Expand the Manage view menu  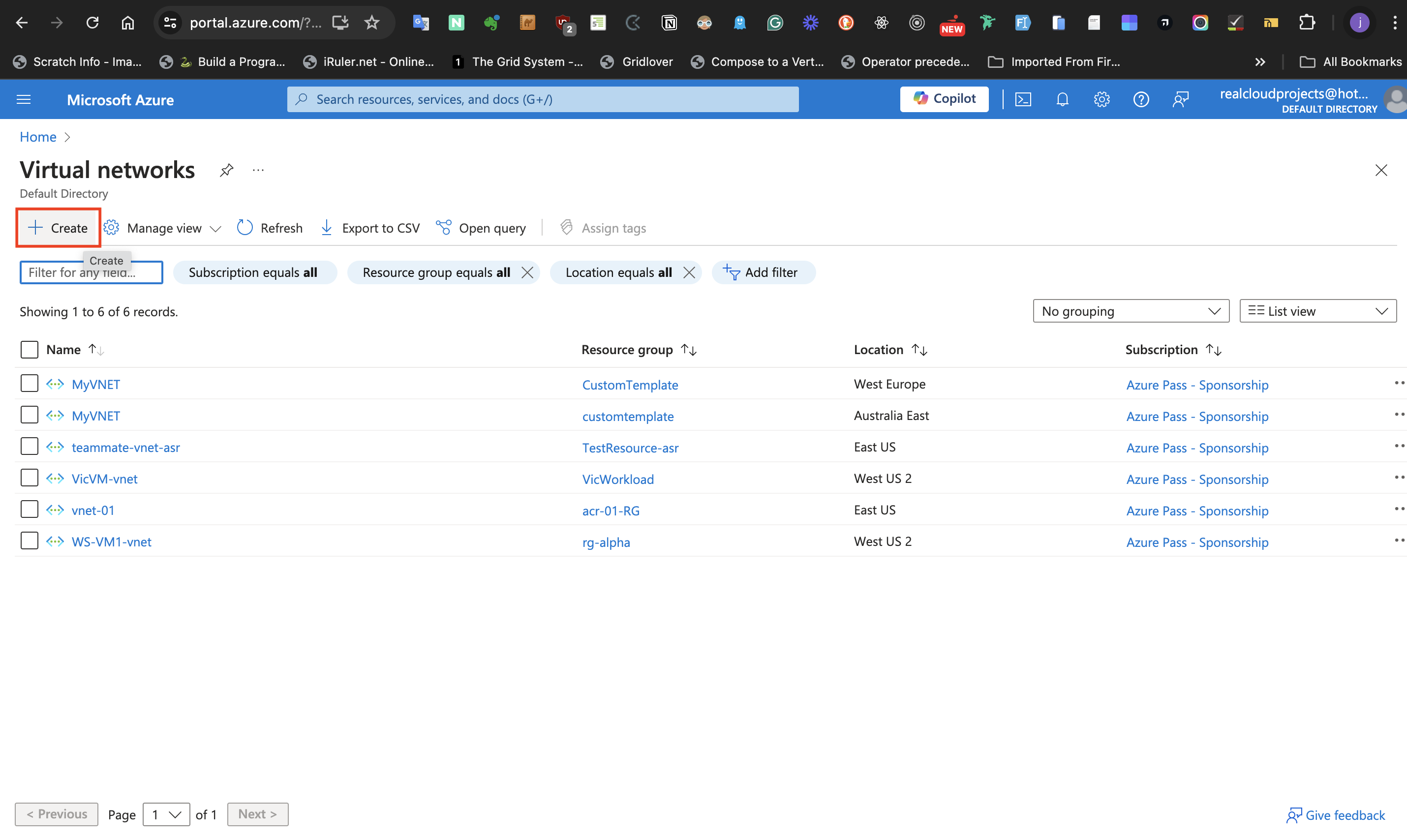[162, 228]
